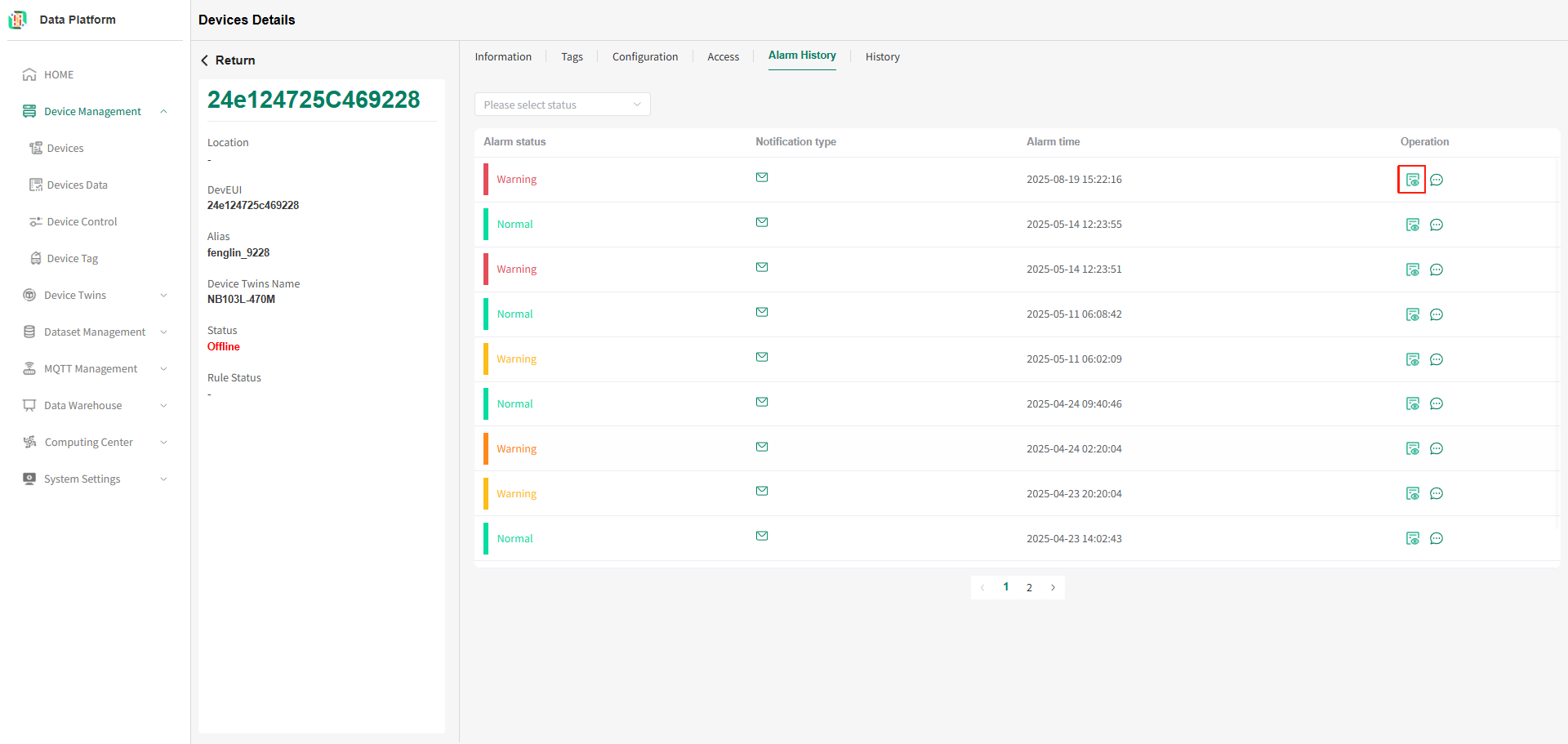Click email notification icon in 2025-05-11 06:08:42 row
This screenshot has width=1568, height=744.
coord(762,312)
